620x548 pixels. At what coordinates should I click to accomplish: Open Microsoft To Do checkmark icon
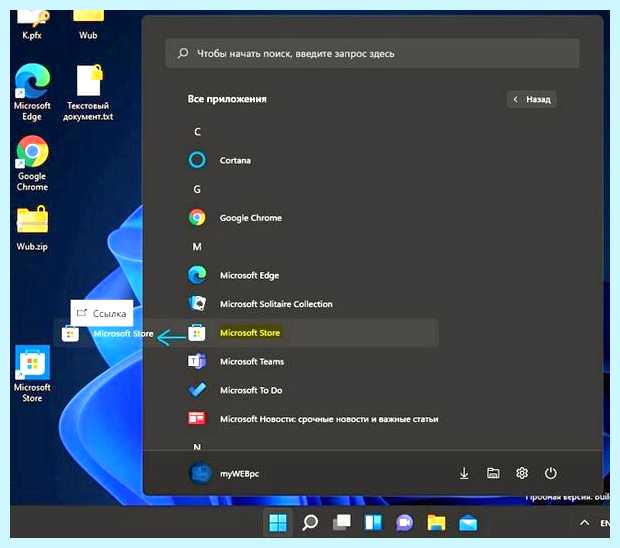tap(197, 390)
